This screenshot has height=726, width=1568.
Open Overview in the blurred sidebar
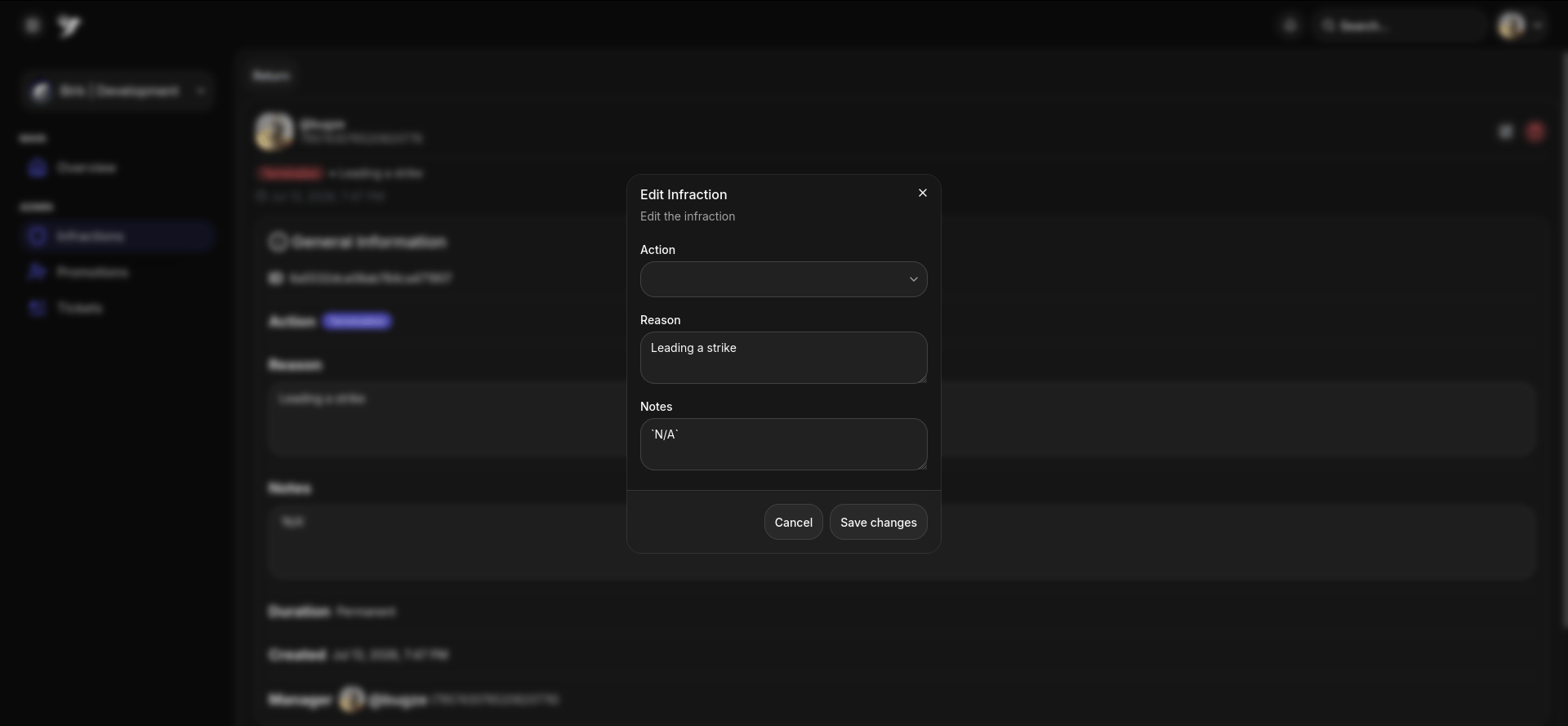coord(118,167)
